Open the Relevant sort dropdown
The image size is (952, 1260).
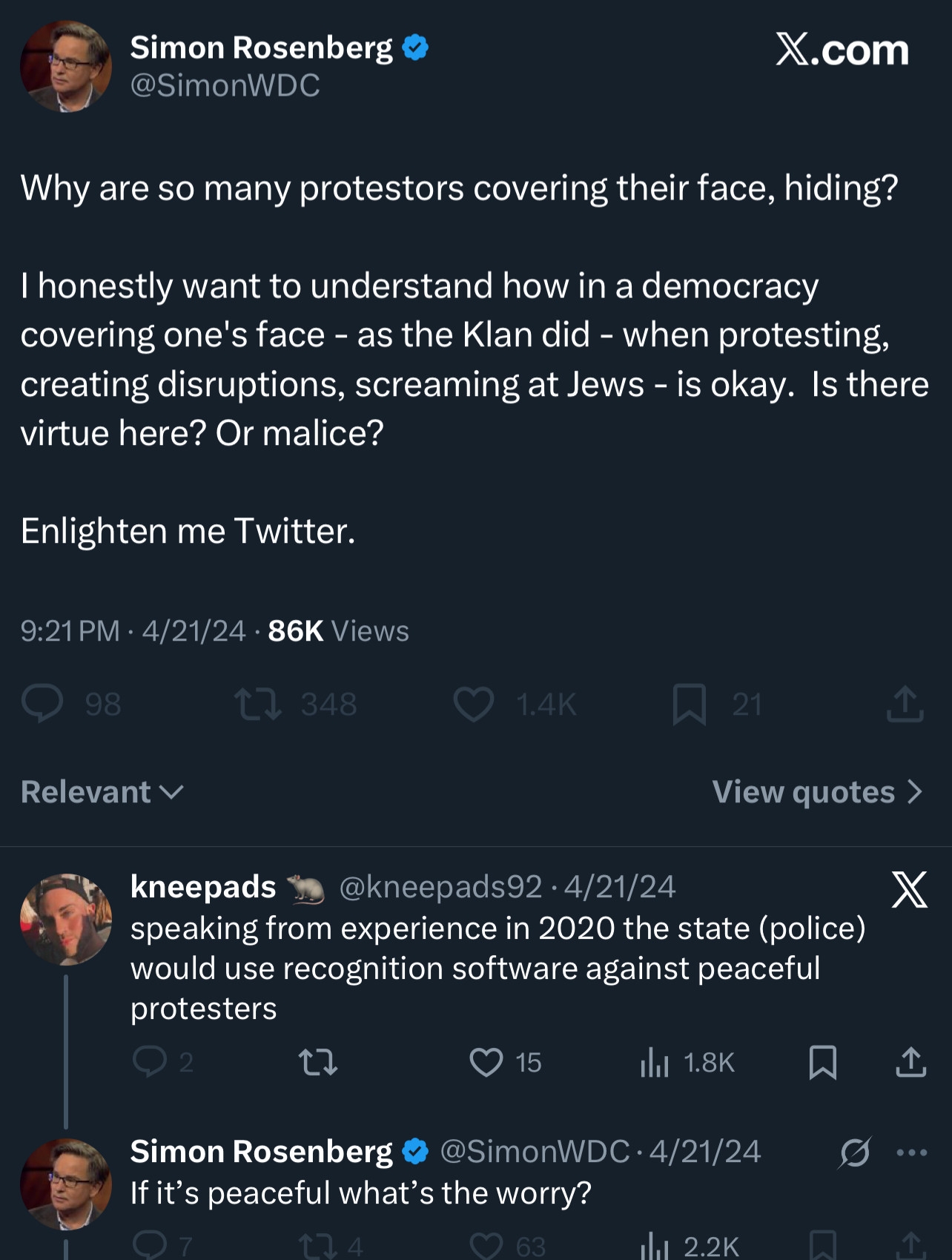[x=102, y=792]
